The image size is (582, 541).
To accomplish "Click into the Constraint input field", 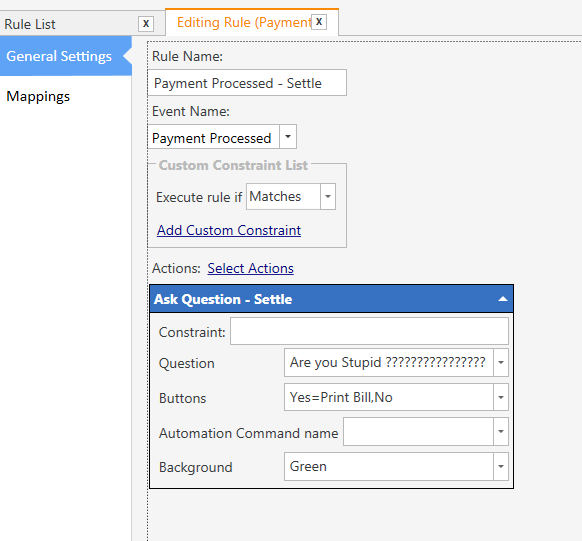I will point(369,331).
